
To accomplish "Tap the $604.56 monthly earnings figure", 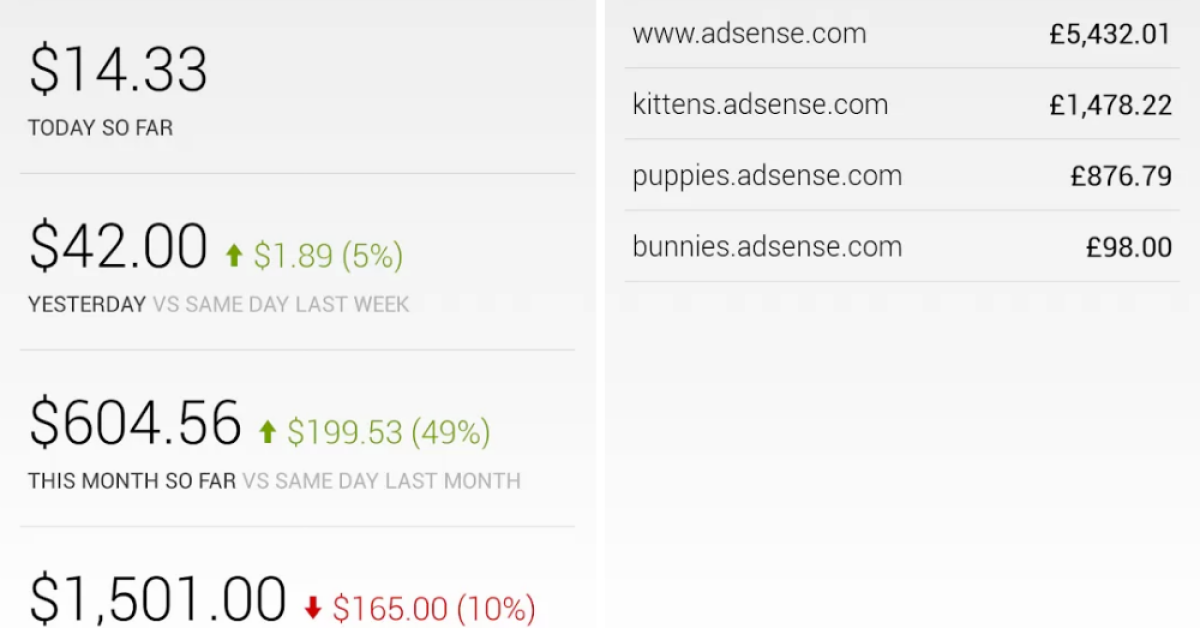I will coord(135,423).
